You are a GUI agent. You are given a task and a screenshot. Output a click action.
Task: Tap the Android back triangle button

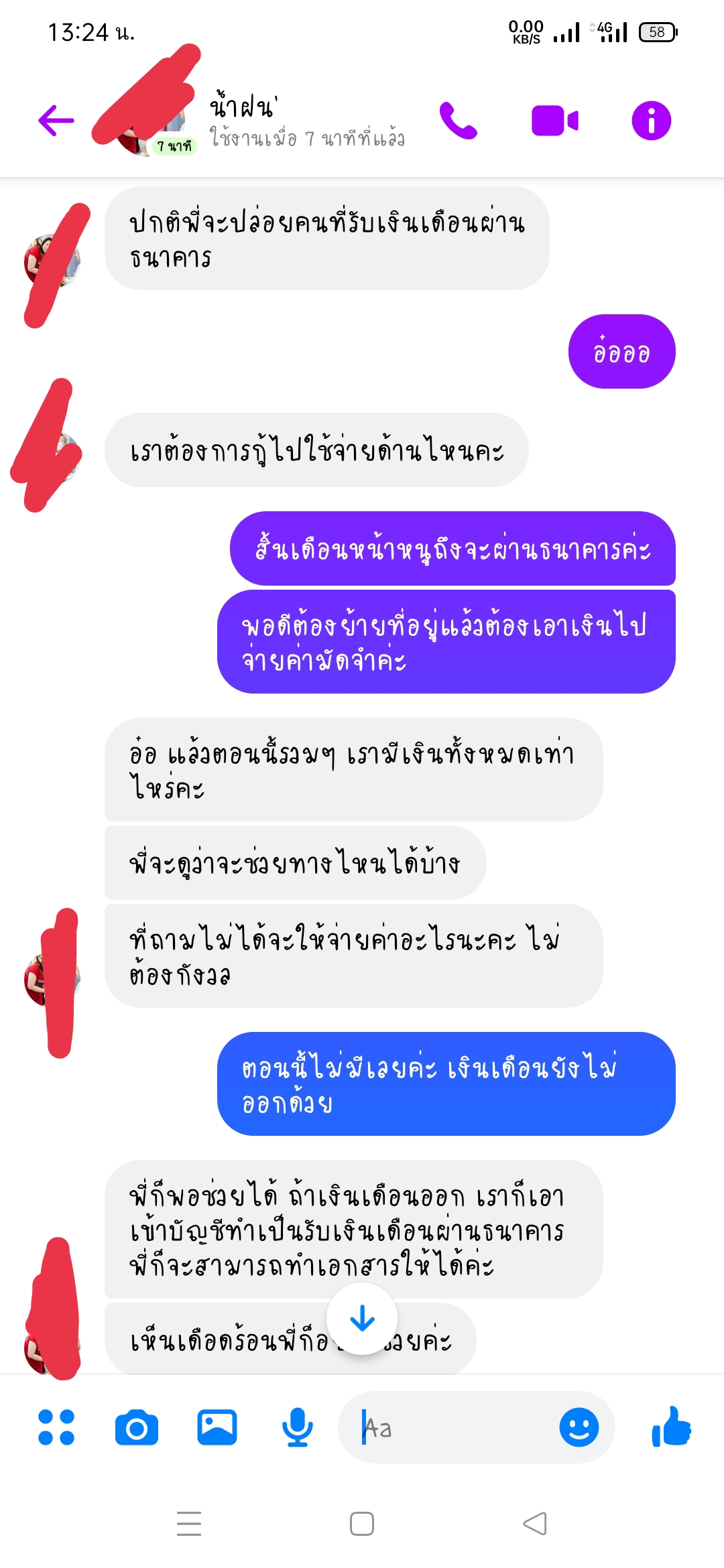point(535,1524)
